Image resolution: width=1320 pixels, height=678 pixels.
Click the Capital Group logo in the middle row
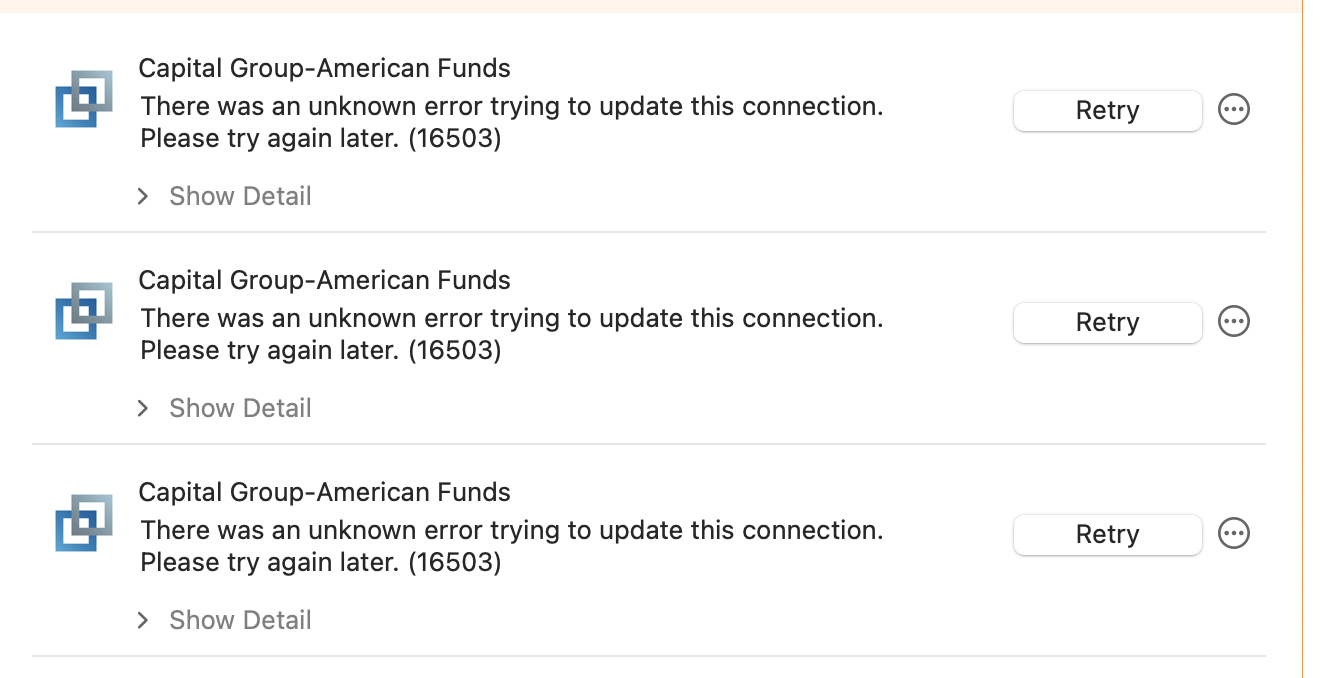click(84, 311)
